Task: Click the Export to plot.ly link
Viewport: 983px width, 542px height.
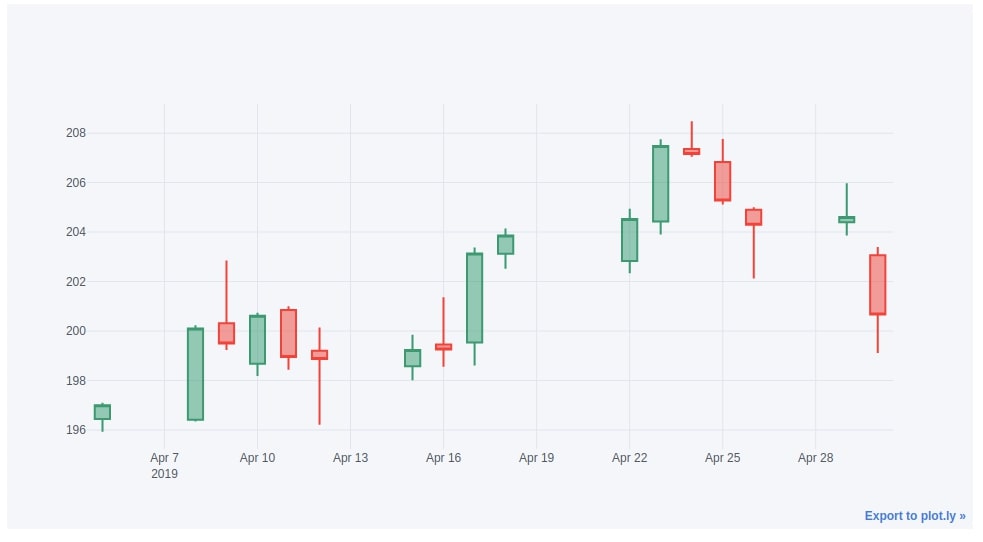Action: pyautogui.click(x=914, y=516)
